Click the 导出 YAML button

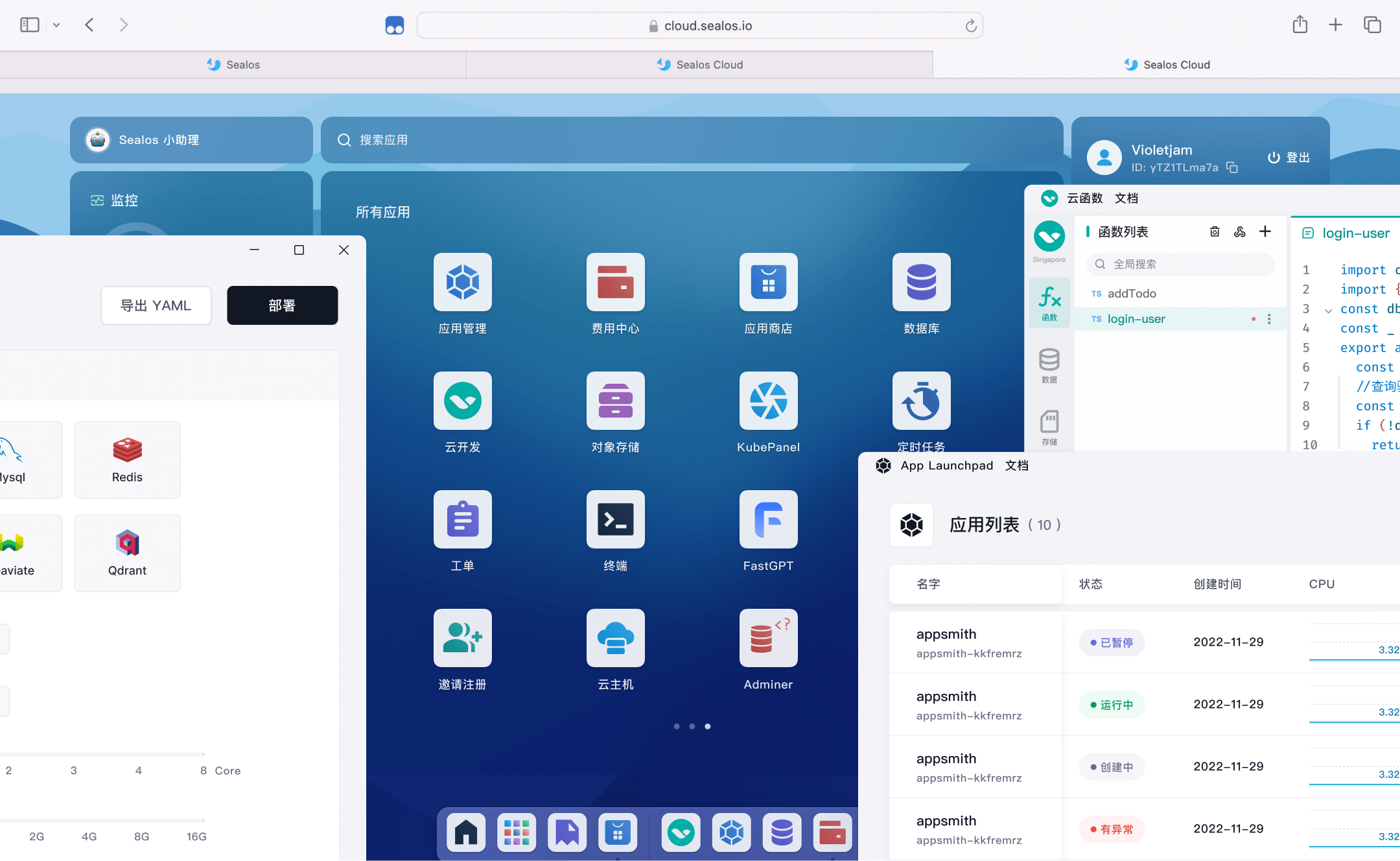tap(156, 305)
